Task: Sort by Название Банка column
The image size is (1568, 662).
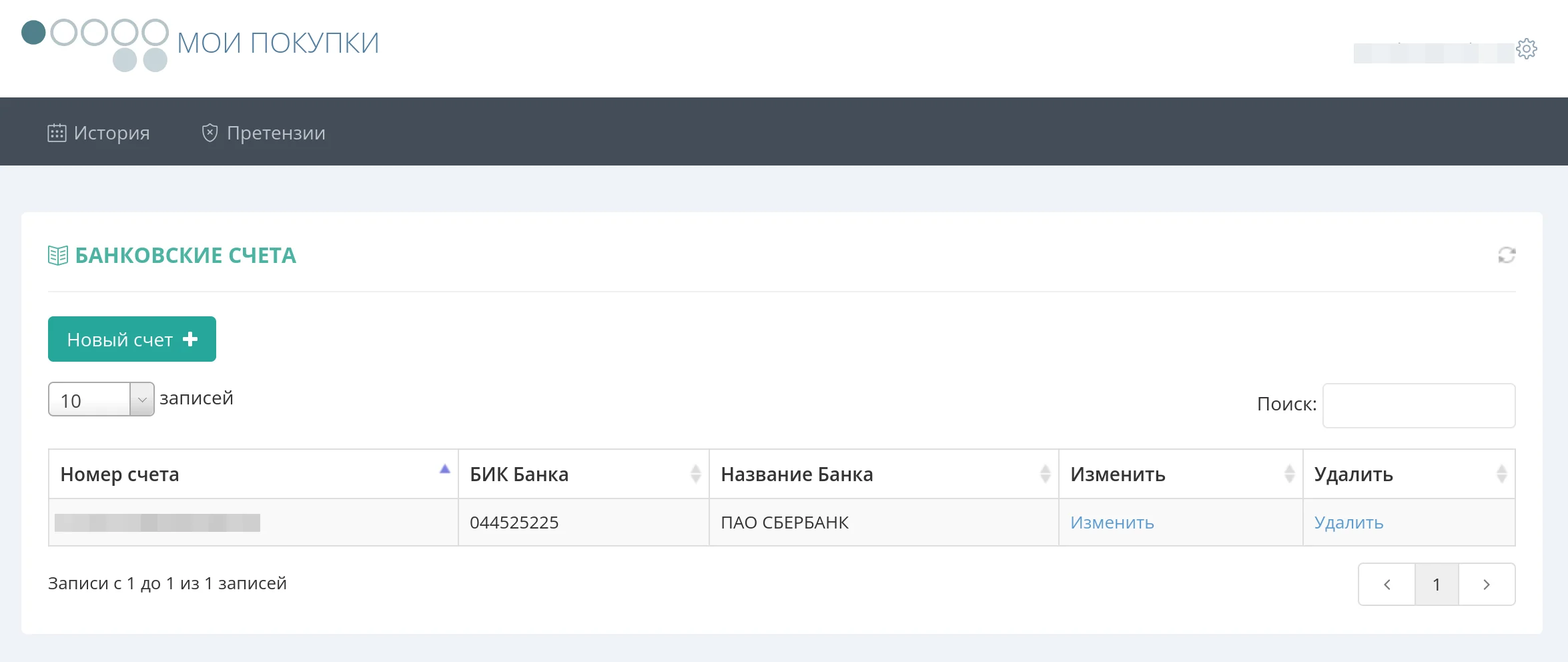Action: click(x=1045, y=474)
